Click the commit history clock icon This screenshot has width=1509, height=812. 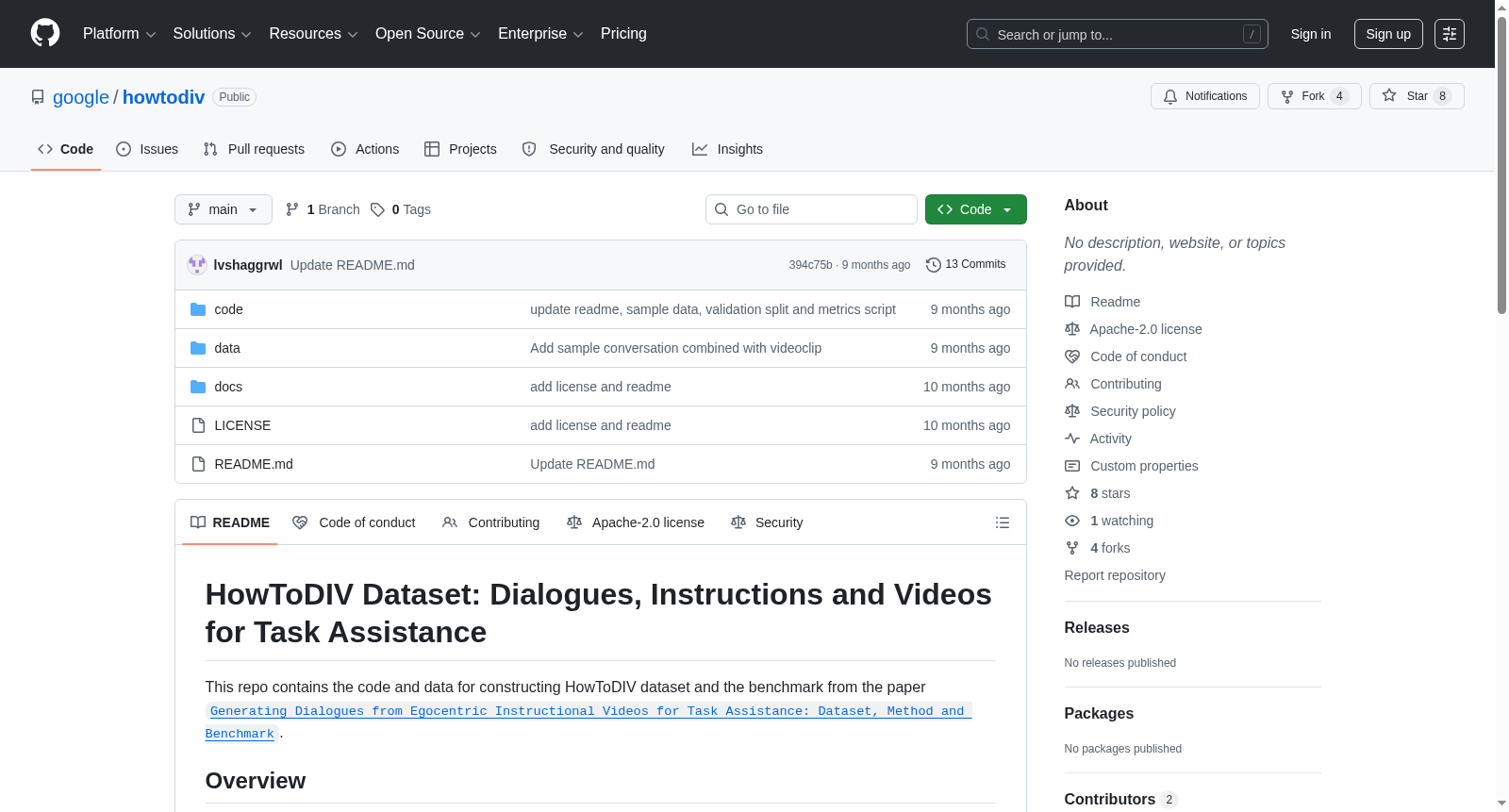[x=934, y=265]
